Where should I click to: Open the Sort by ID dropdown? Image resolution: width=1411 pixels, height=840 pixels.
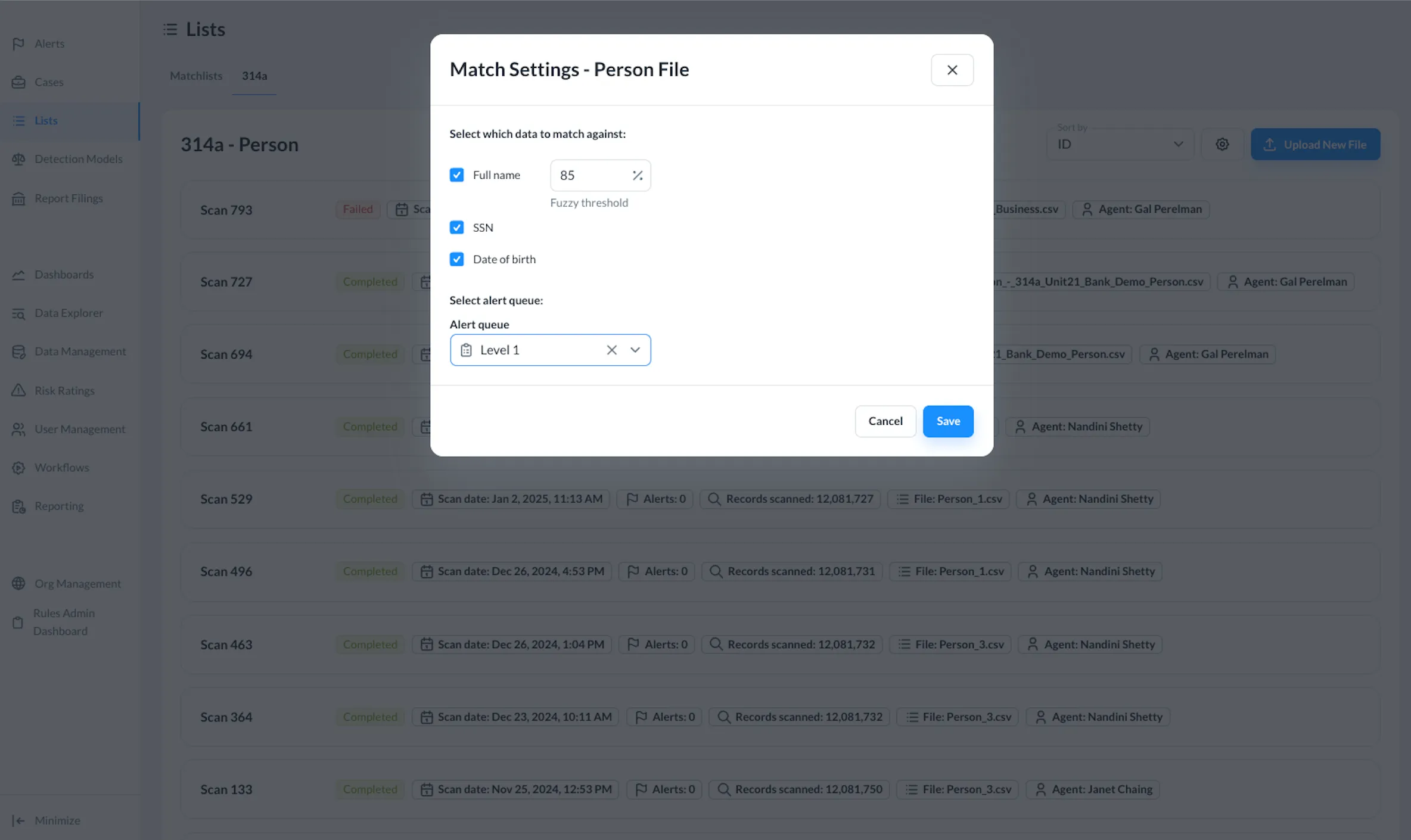click(1120, 144)
